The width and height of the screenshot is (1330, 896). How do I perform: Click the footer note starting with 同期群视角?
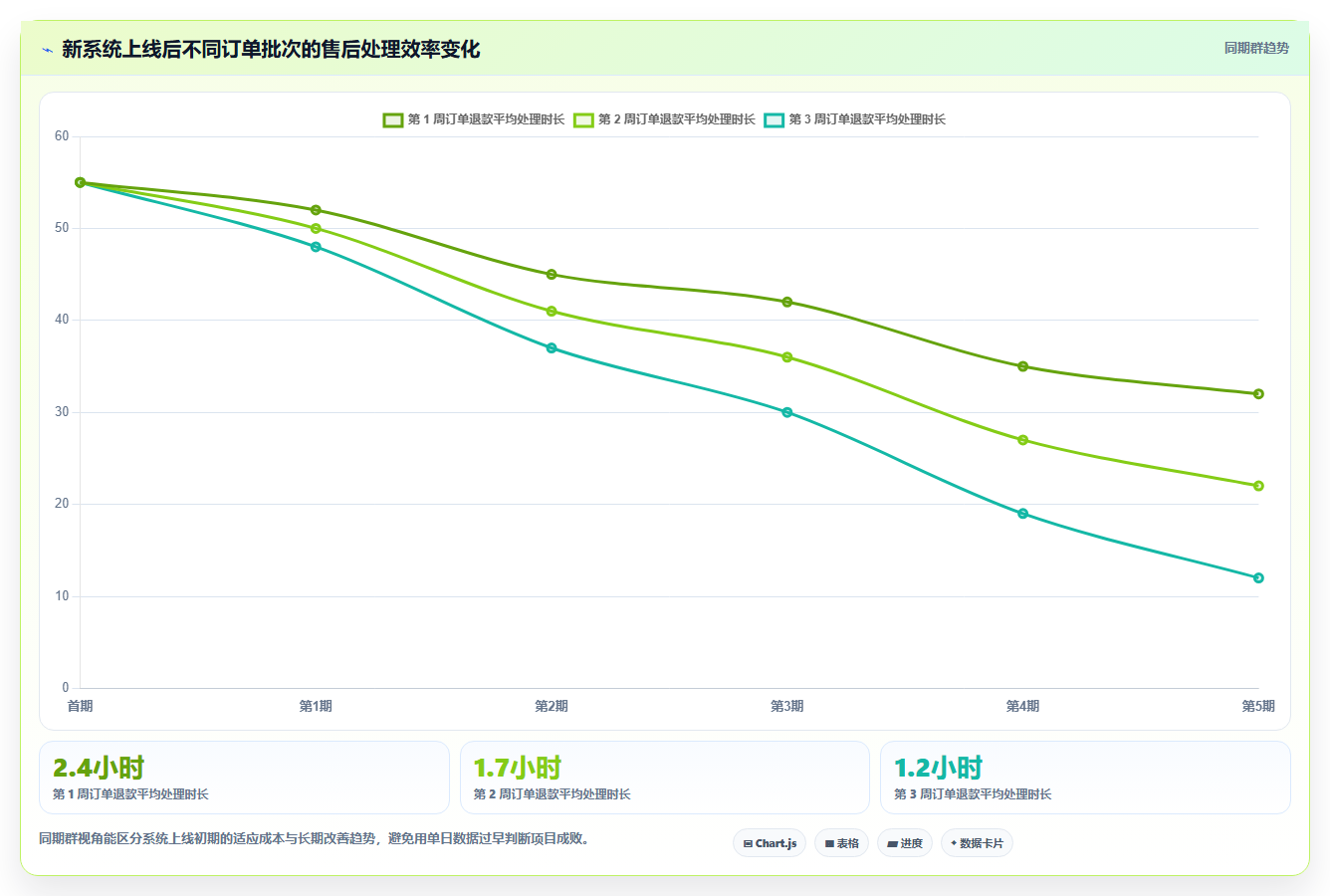(317, 838)
